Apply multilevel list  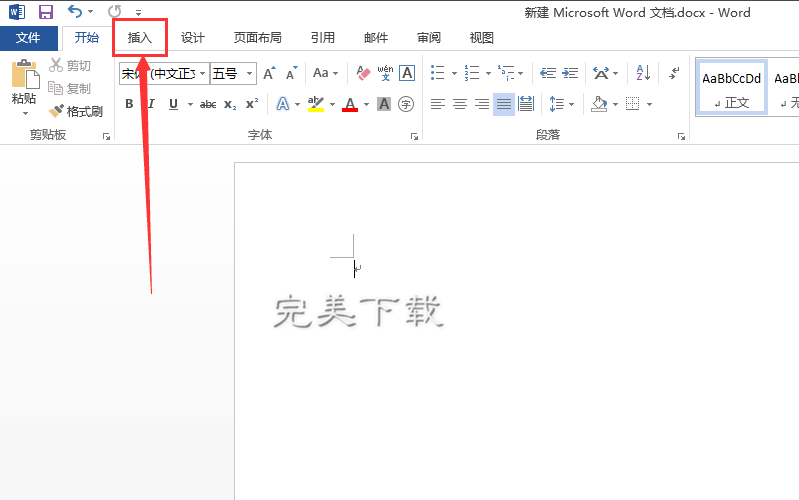tap(506, 73)
